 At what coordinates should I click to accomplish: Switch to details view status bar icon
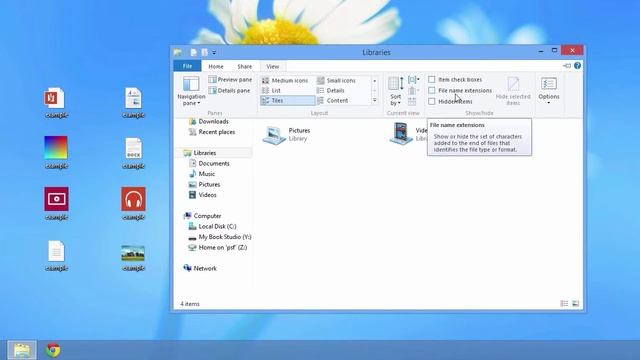pyautogui.click(x=564, y=303)
